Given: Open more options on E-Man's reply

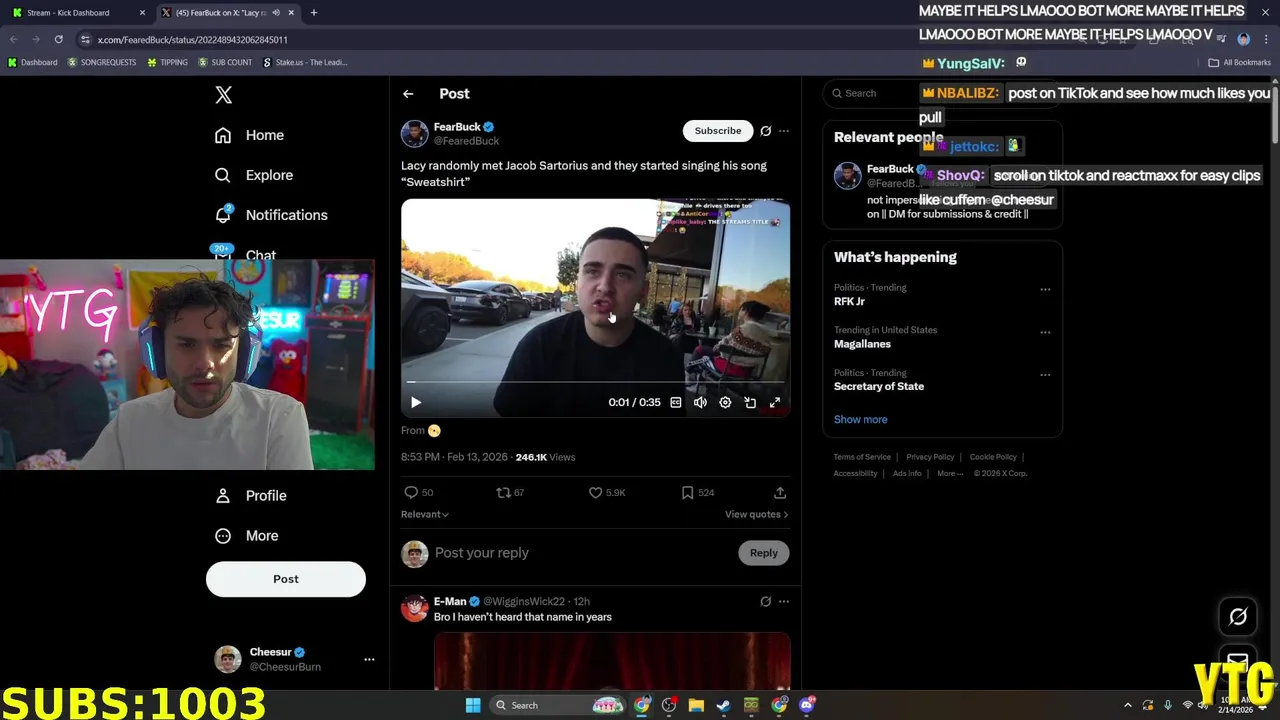Looking at the screenshot, I should click(x=784, y=601).
